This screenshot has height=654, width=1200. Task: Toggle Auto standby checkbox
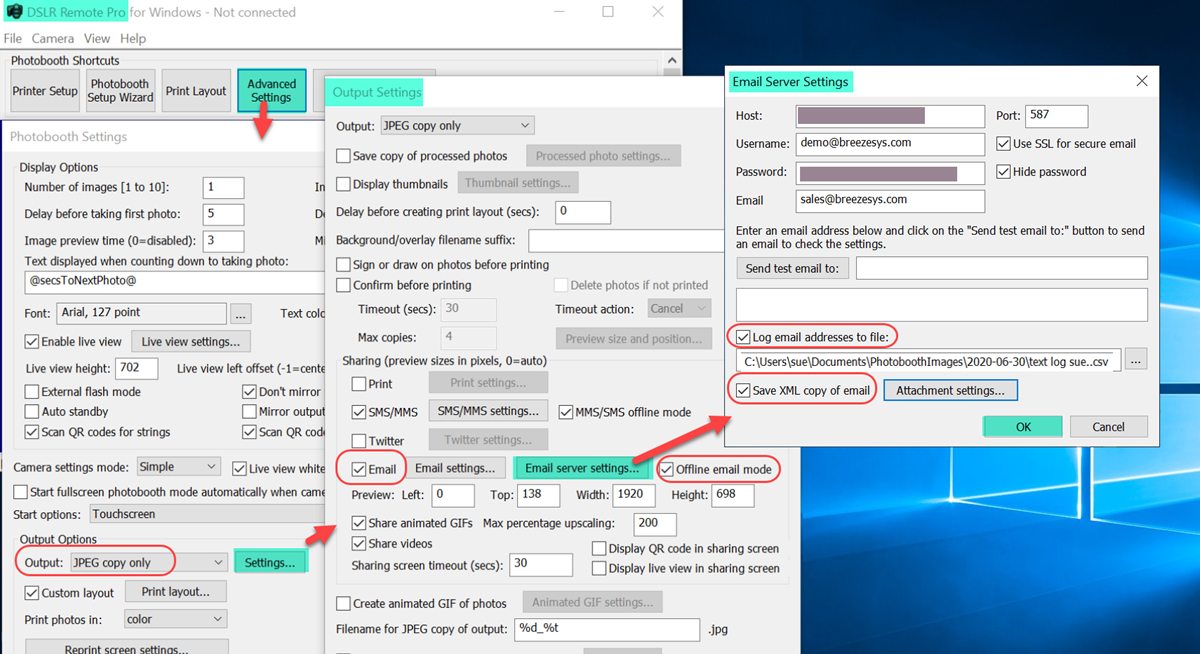pyautogui.click(x=33, y=412)
